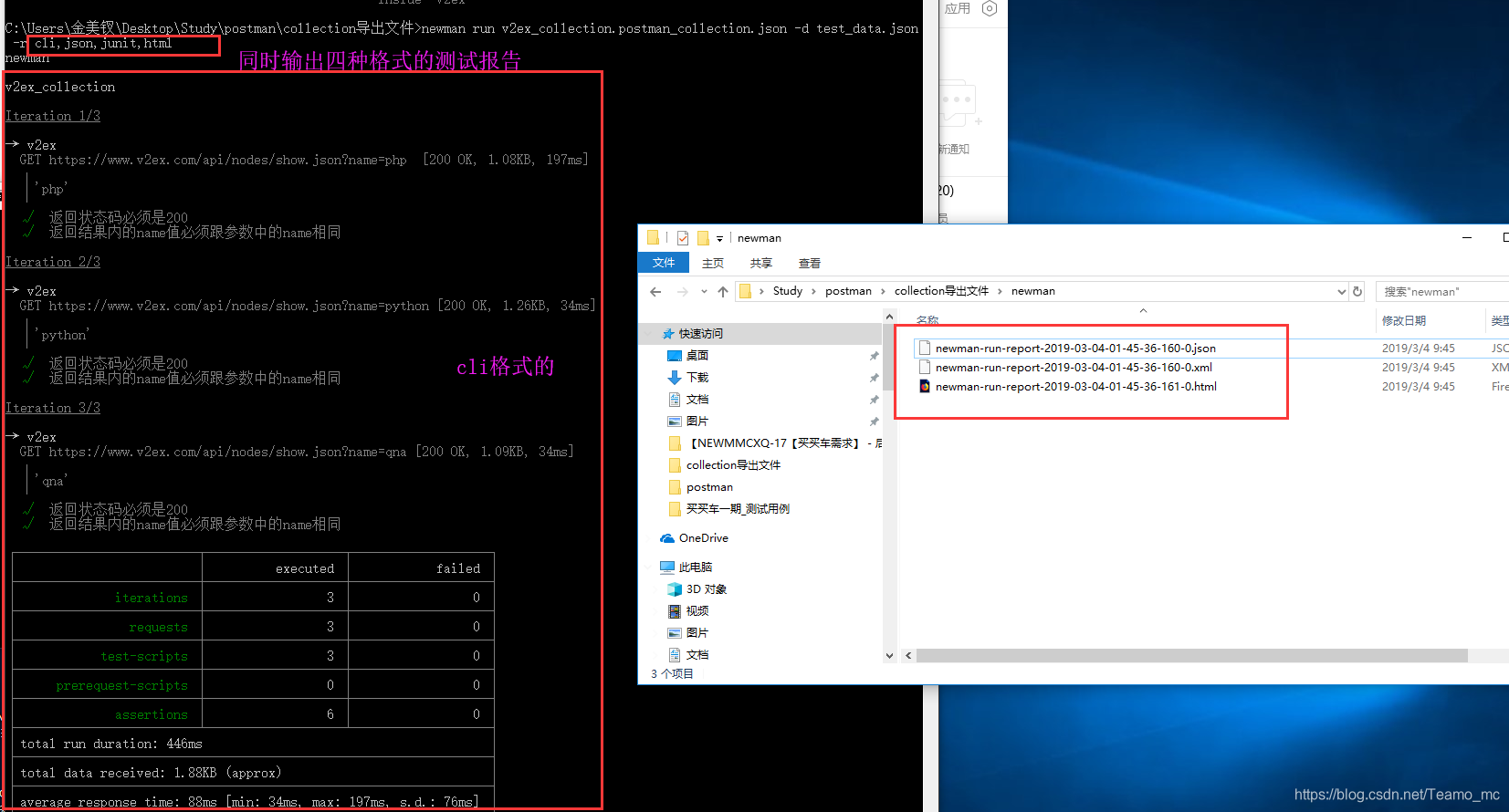Select the newman run report .html file
The width and height of the screenshot is (1509, 812).
[1076, 387]
